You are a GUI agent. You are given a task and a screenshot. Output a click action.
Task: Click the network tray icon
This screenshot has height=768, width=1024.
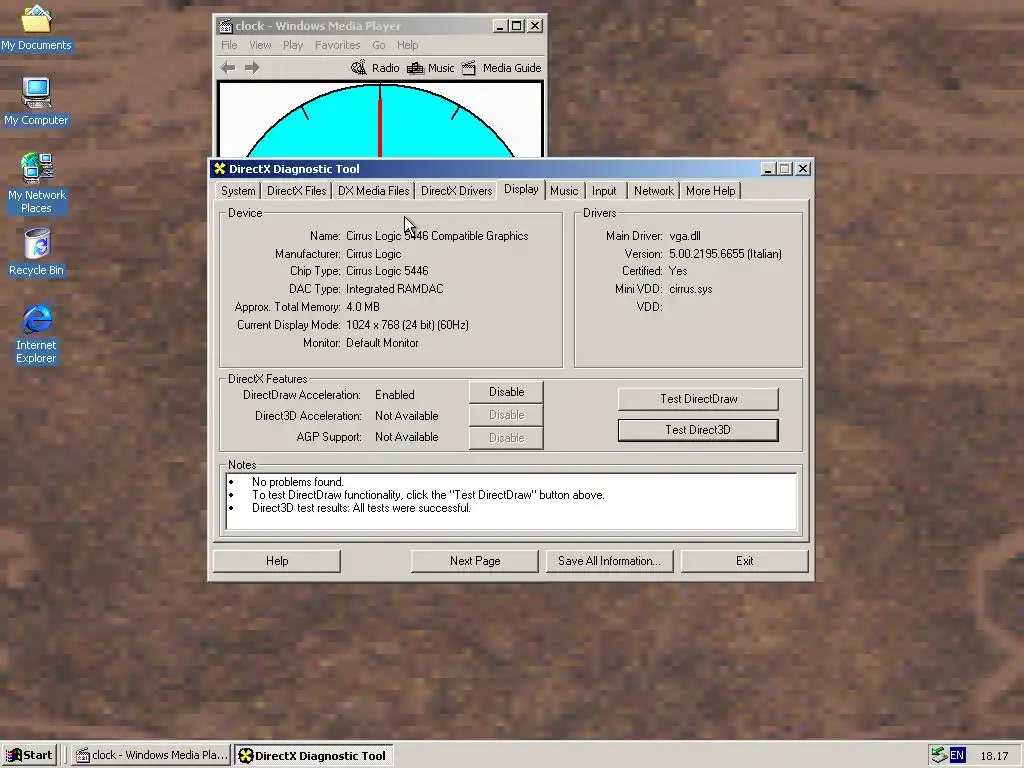point(939,755)
